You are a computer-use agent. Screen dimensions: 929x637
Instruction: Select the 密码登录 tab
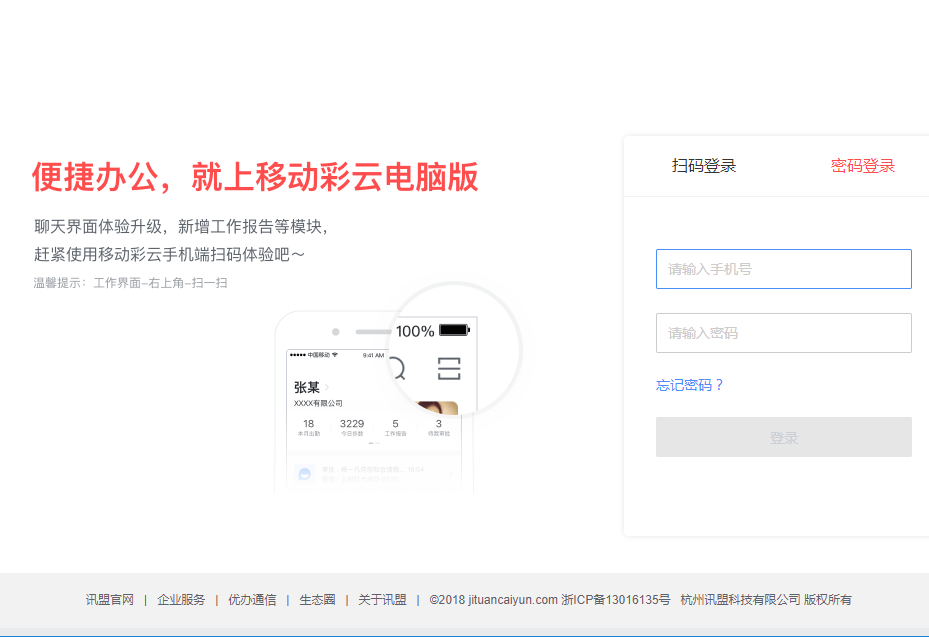(x=862, y=166)
